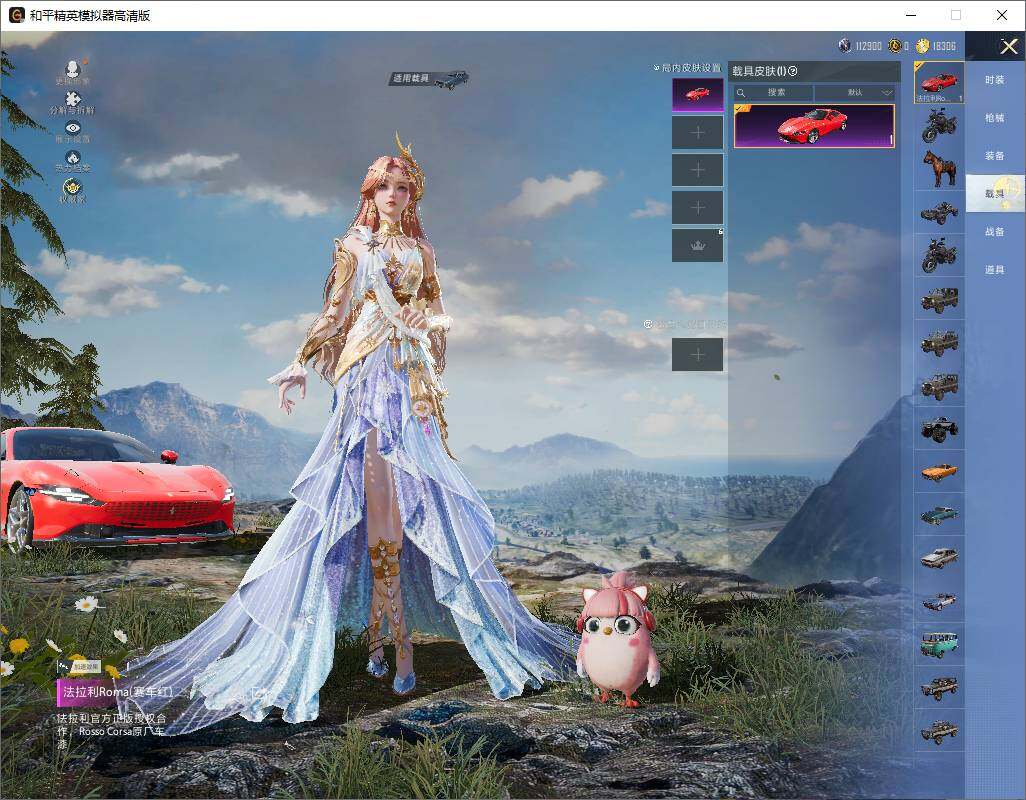
Task: Click the lone plus slot below the watermark
Action: coord(698,355)
